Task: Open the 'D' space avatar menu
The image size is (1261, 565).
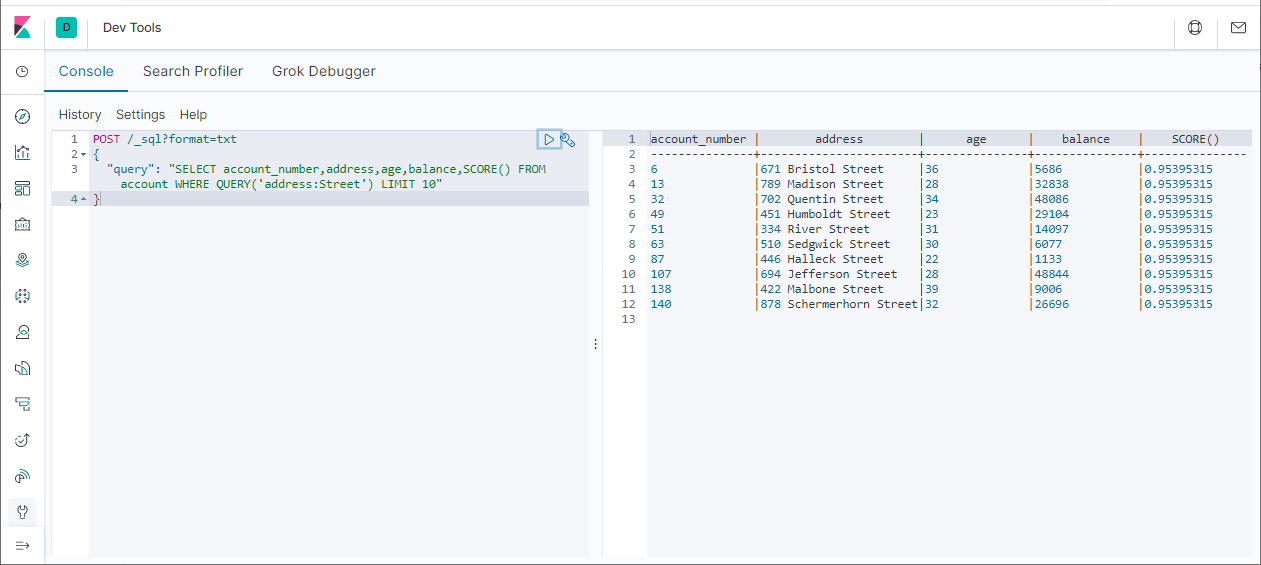Action: click(x=67, y=28)
